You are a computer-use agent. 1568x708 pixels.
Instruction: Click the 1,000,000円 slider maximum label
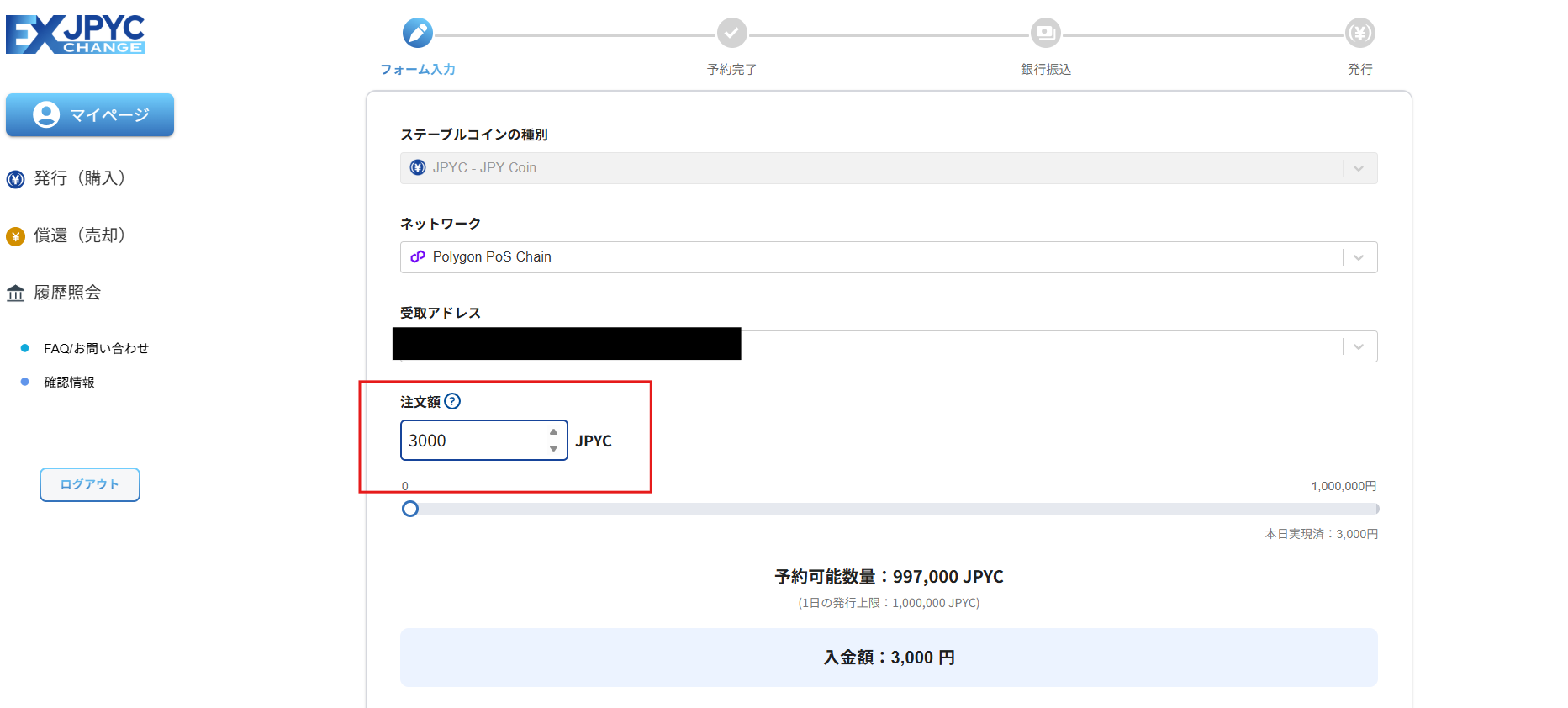coord(1344,486)
